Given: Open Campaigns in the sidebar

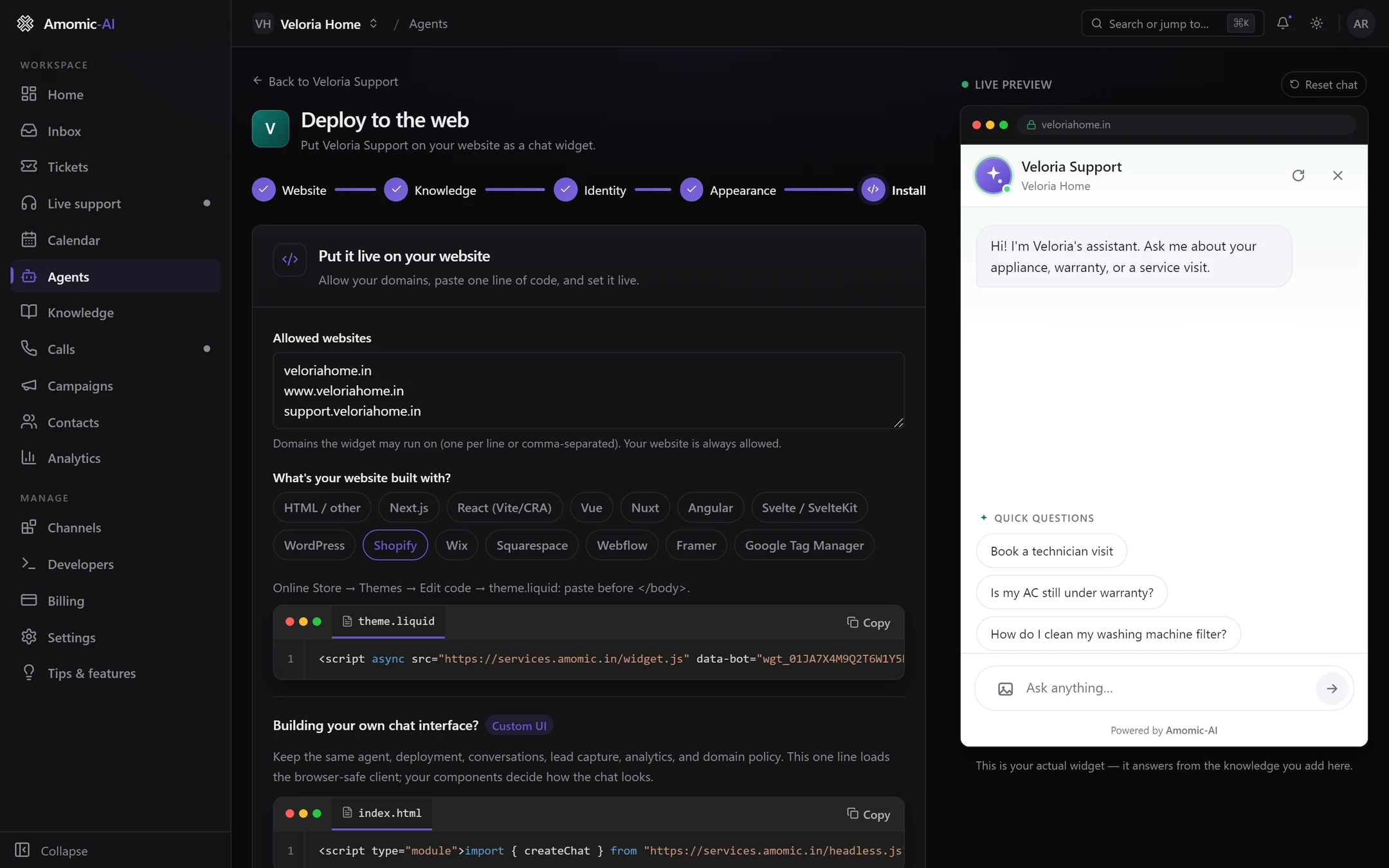Looking at the screenshot, I should [116, 386].
